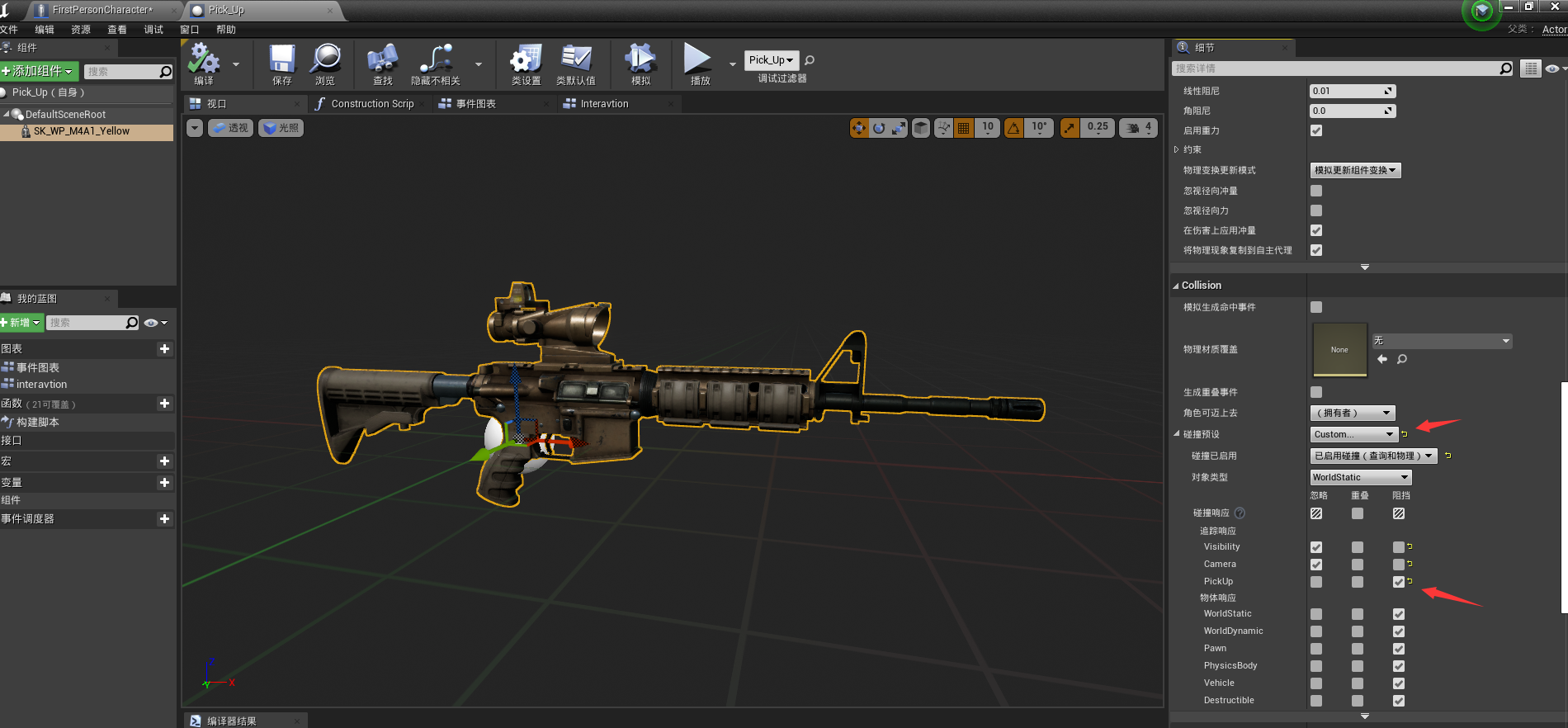Click 新增 button in My Blueprint
Viewport: 1568px width, 728px height.
[21, 323]
